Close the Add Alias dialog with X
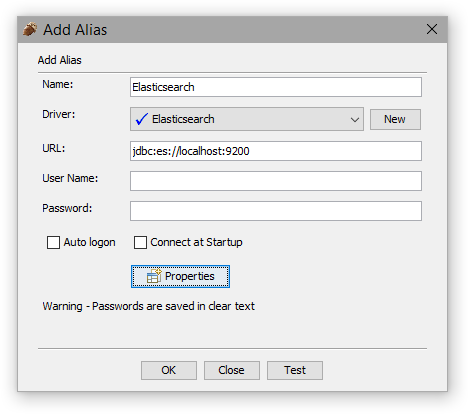 (432, 29)
